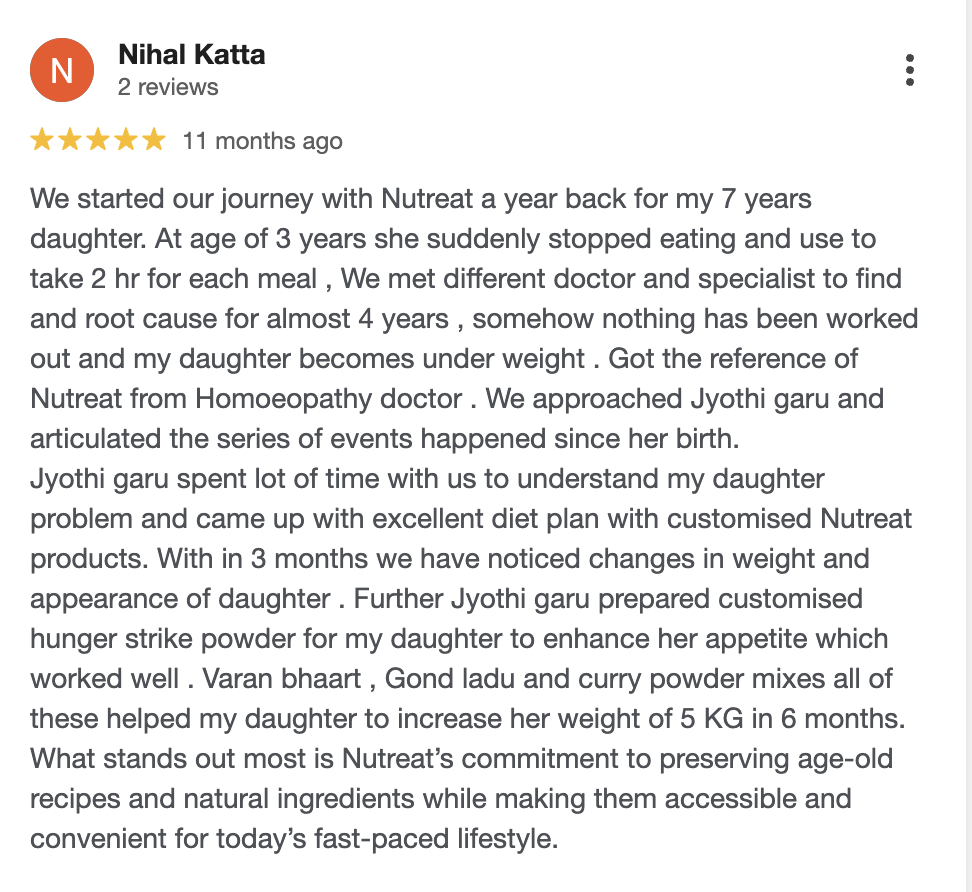Click the third rating star
Screen dimensions: 972x892
[x=98, y=140]
